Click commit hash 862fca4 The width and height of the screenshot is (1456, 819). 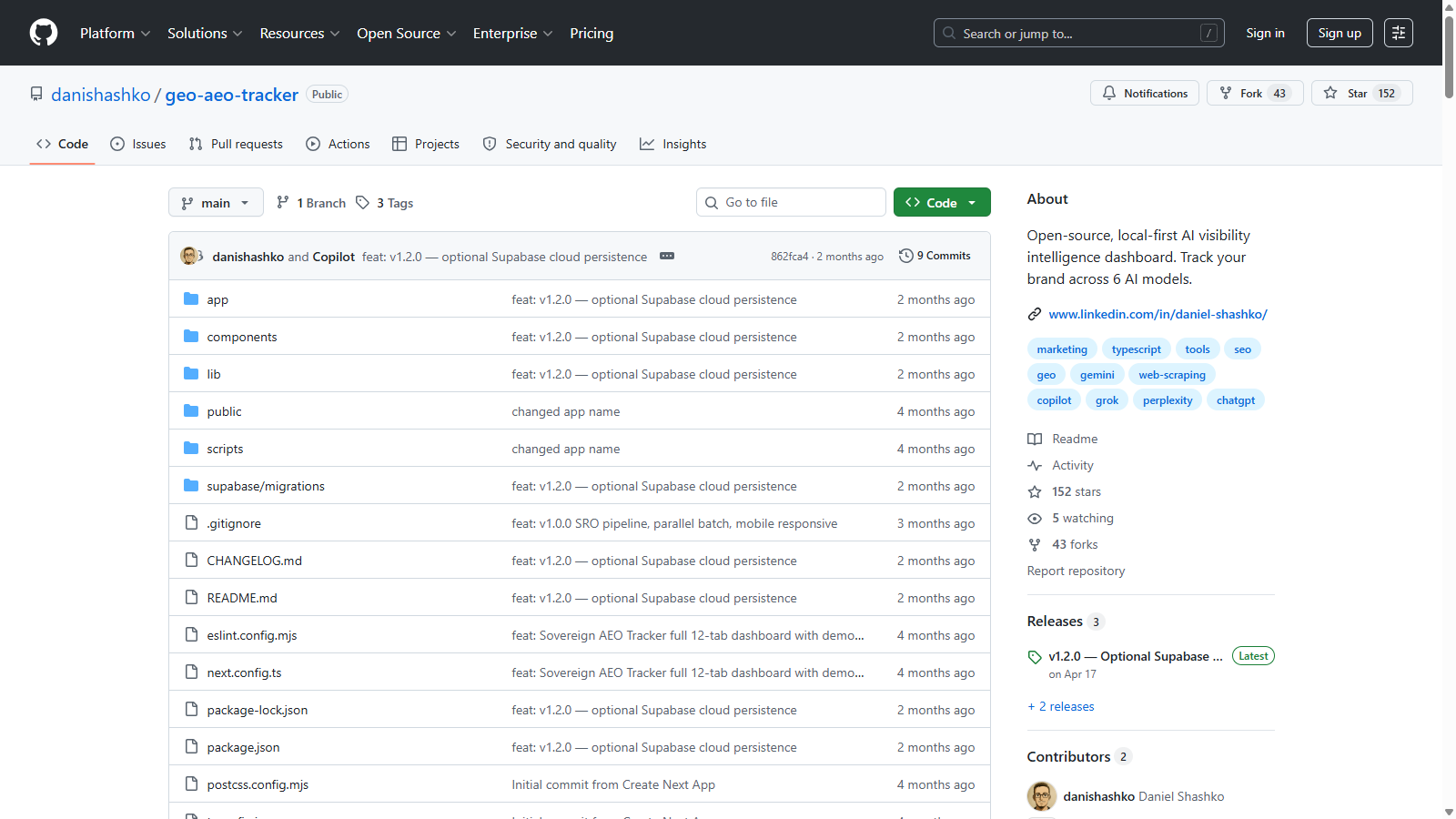[x=789, y=257]
